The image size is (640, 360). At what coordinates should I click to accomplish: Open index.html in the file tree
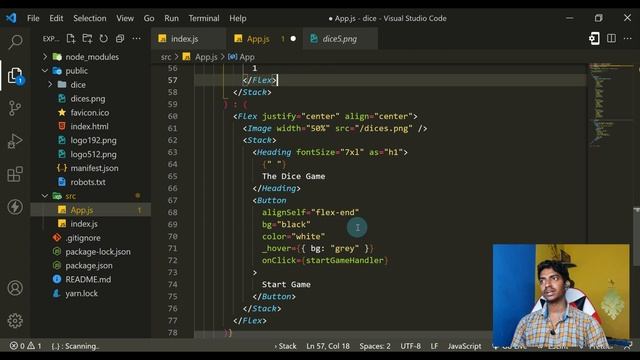pos(89,126)
